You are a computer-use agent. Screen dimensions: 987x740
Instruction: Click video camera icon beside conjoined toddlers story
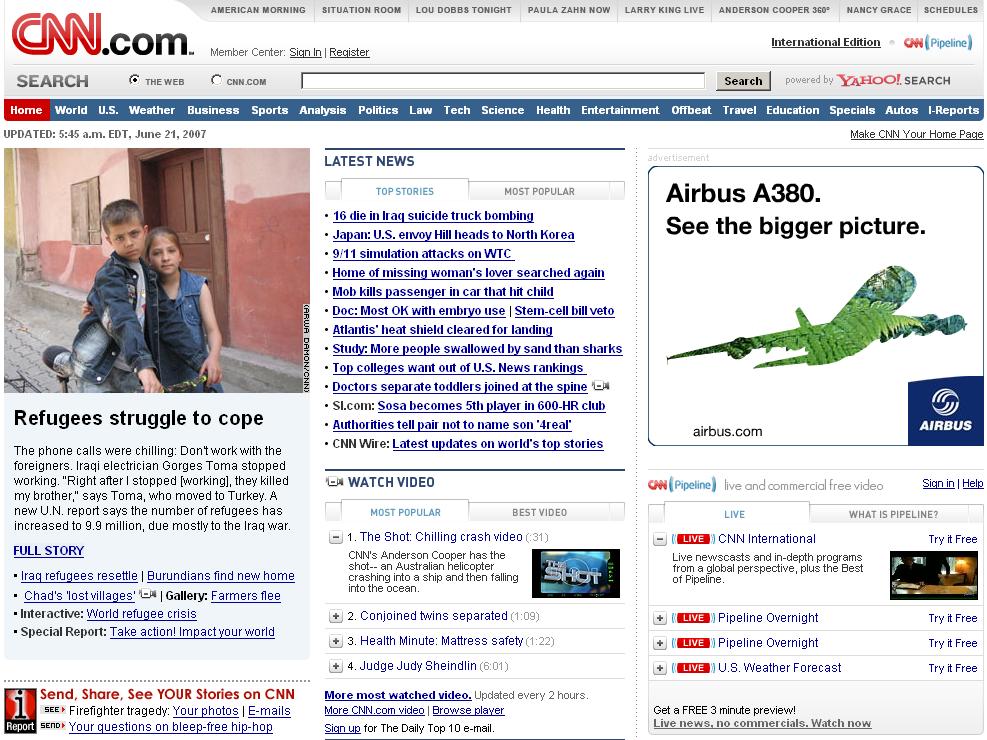point(600,386)
